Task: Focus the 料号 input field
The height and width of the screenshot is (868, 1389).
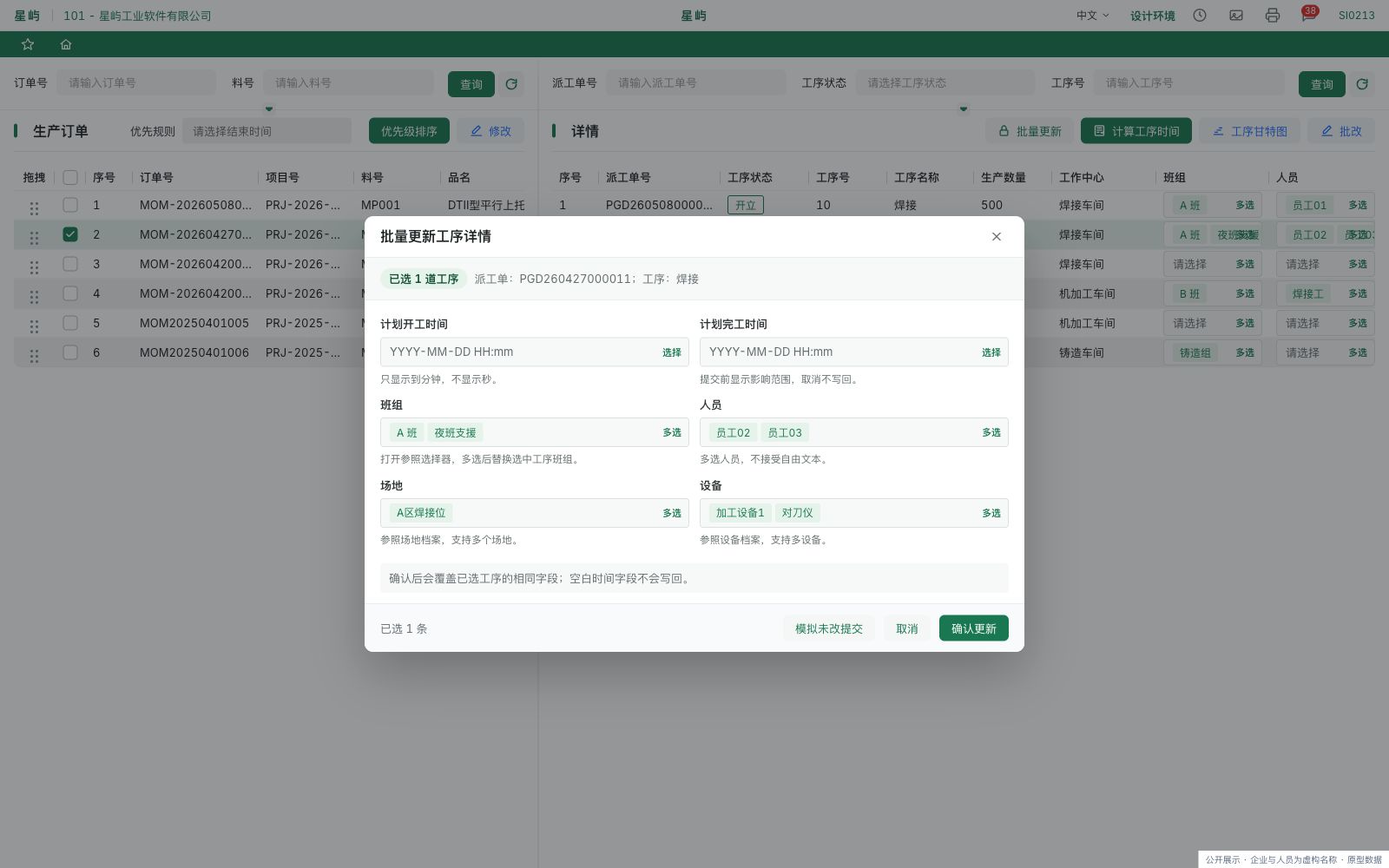Action: click(348, 82)
